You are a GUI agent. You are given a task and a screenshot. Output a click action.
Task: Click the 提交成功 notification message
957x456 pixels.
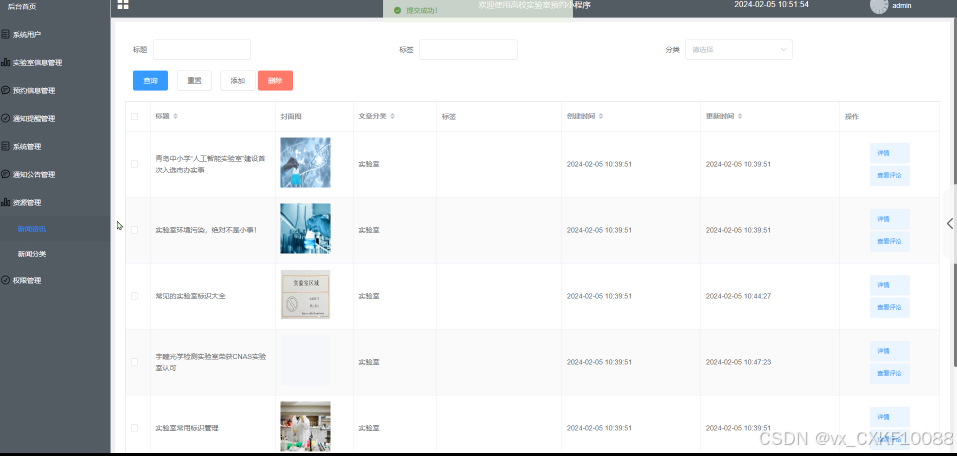click(477, 10)
